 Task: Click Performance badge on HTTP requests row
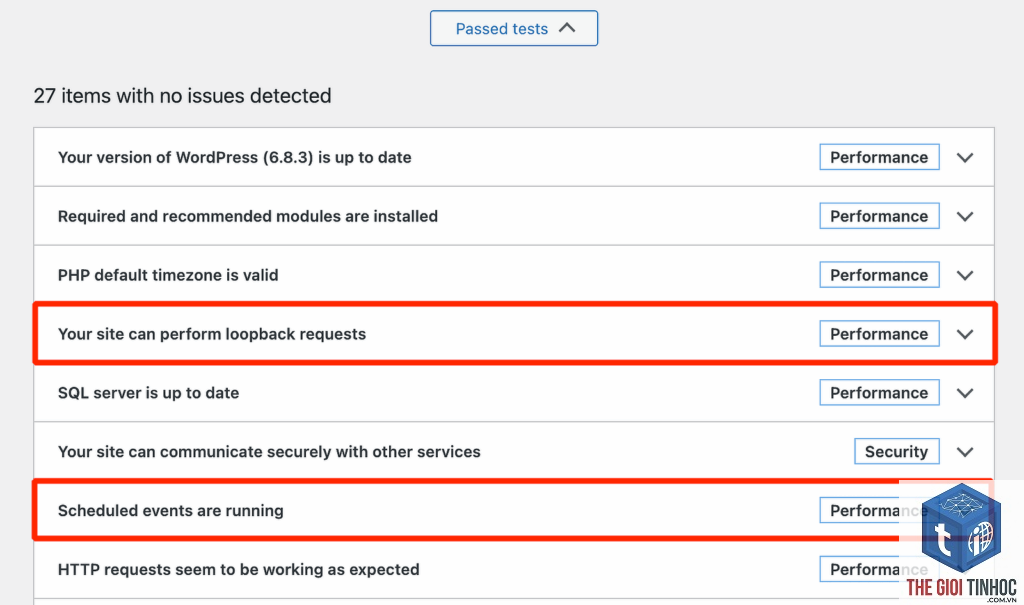(879, 568)
